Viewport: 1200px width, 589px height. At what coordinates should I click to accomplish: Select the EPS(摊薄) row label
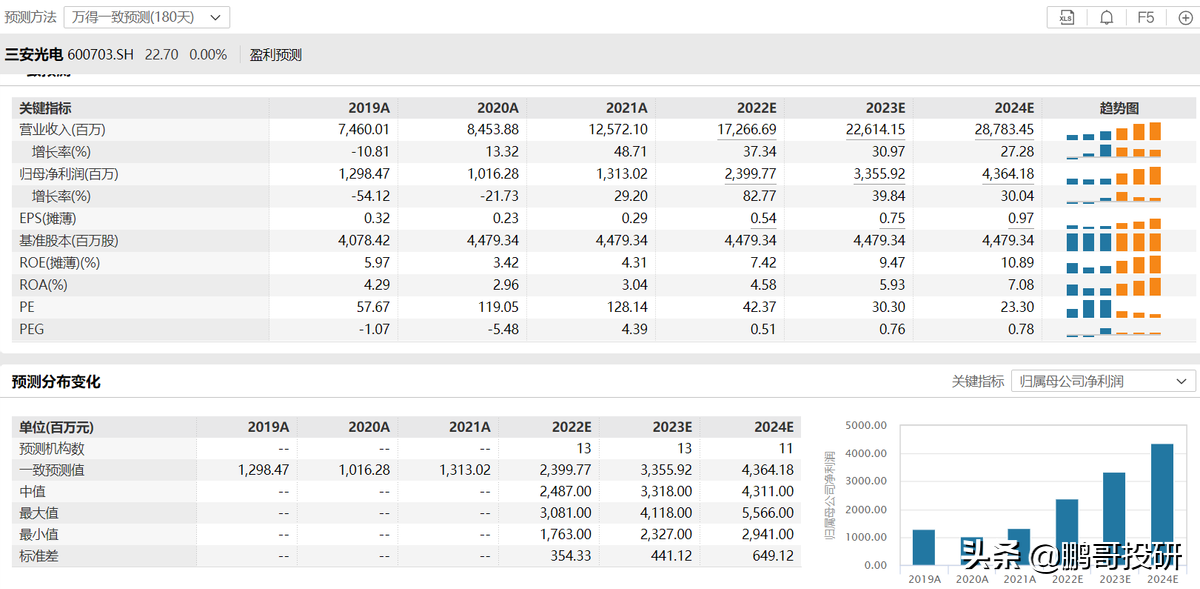(48, 218)
